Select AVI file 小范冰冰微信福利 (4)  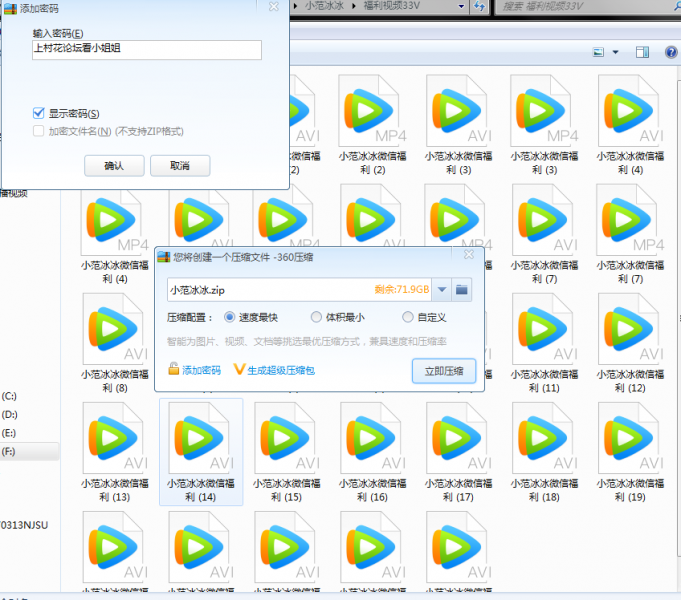[630, 125]
